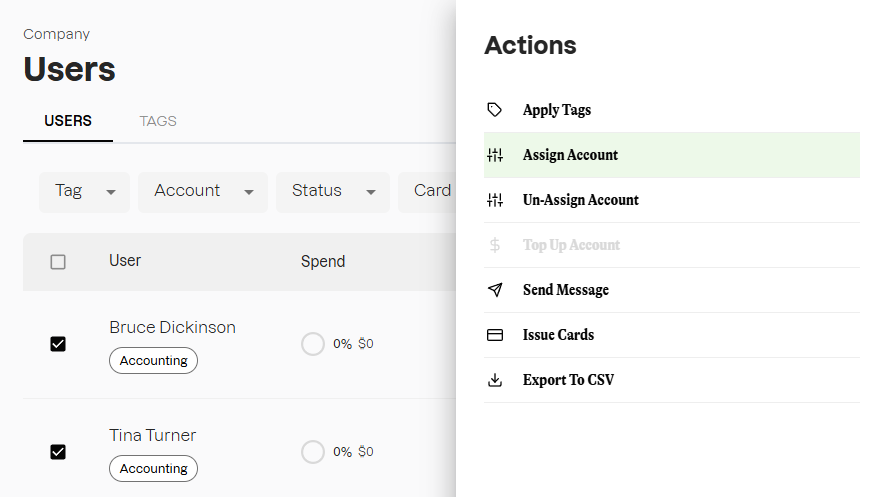Click the tag icon beside Apply Tags
Image resolution: width=877 pixels, height=497 pixels.
coord(495,110)
